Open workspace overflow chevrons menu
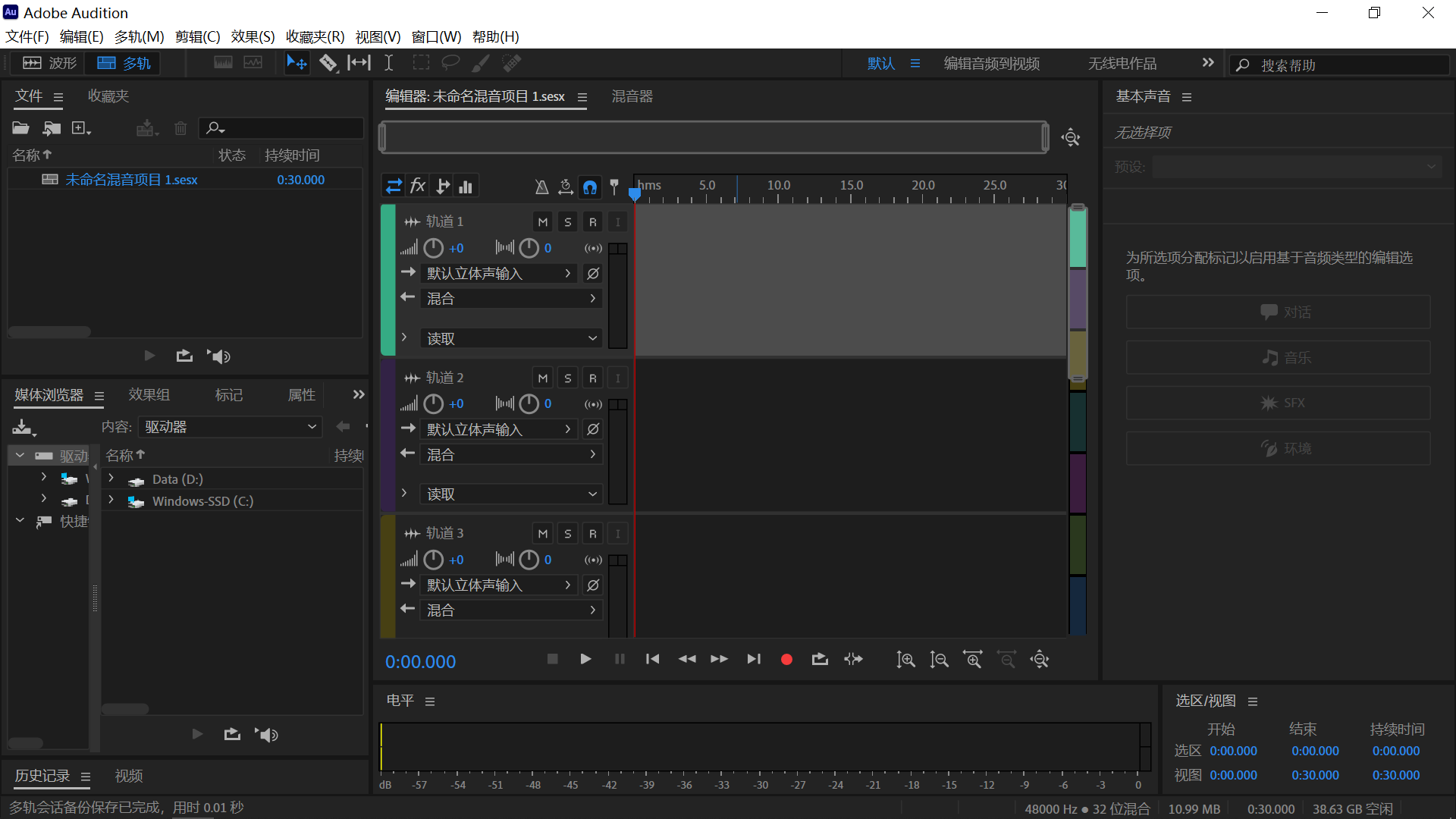The height and width of the screenshot is (819, 1456). click(1208, 63)
